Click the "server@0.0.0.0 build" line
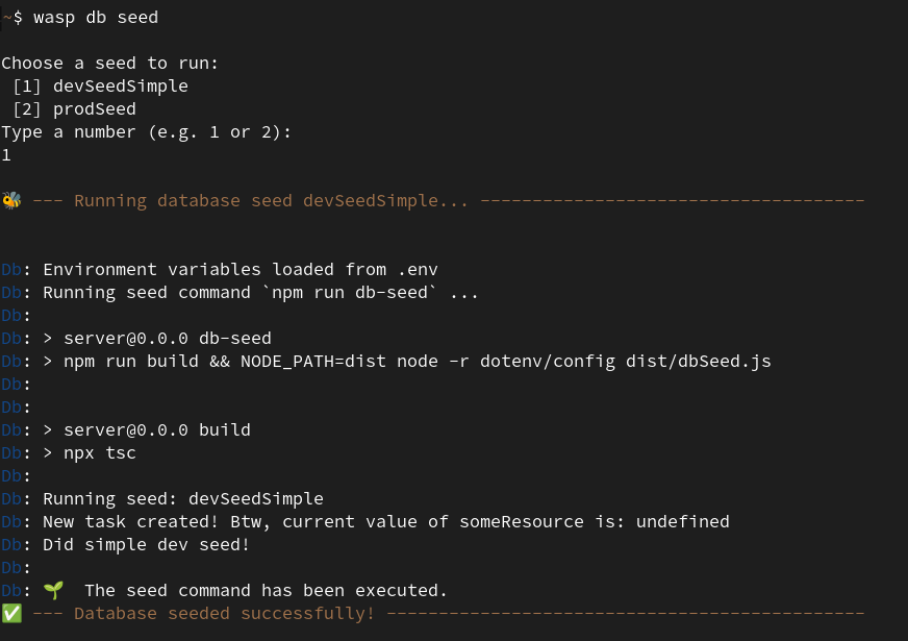Viewport: 908px width, 641px height. [157, 430]
